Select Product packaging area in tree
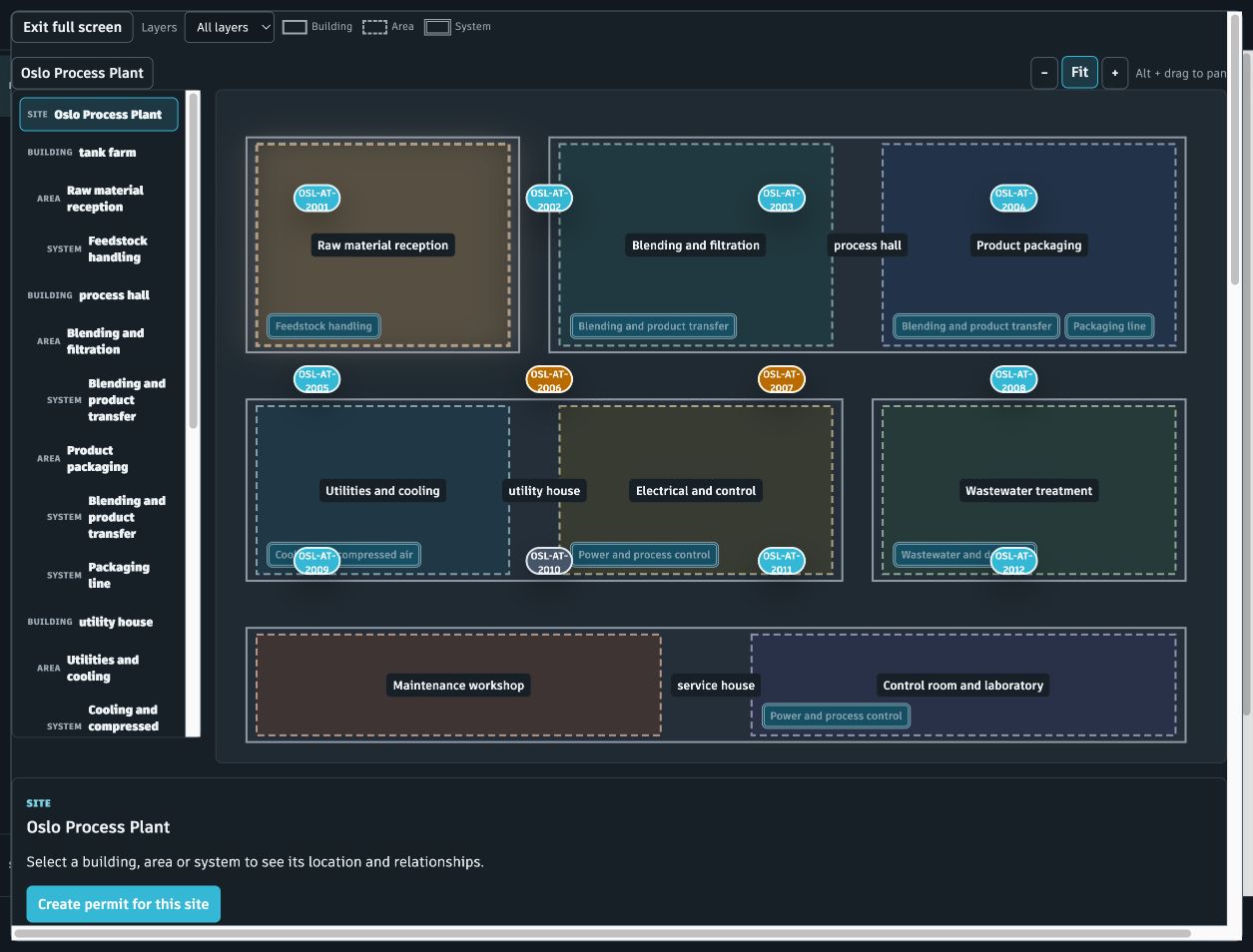The width and height of the screenshot is (1253, 952). point(99,458)
